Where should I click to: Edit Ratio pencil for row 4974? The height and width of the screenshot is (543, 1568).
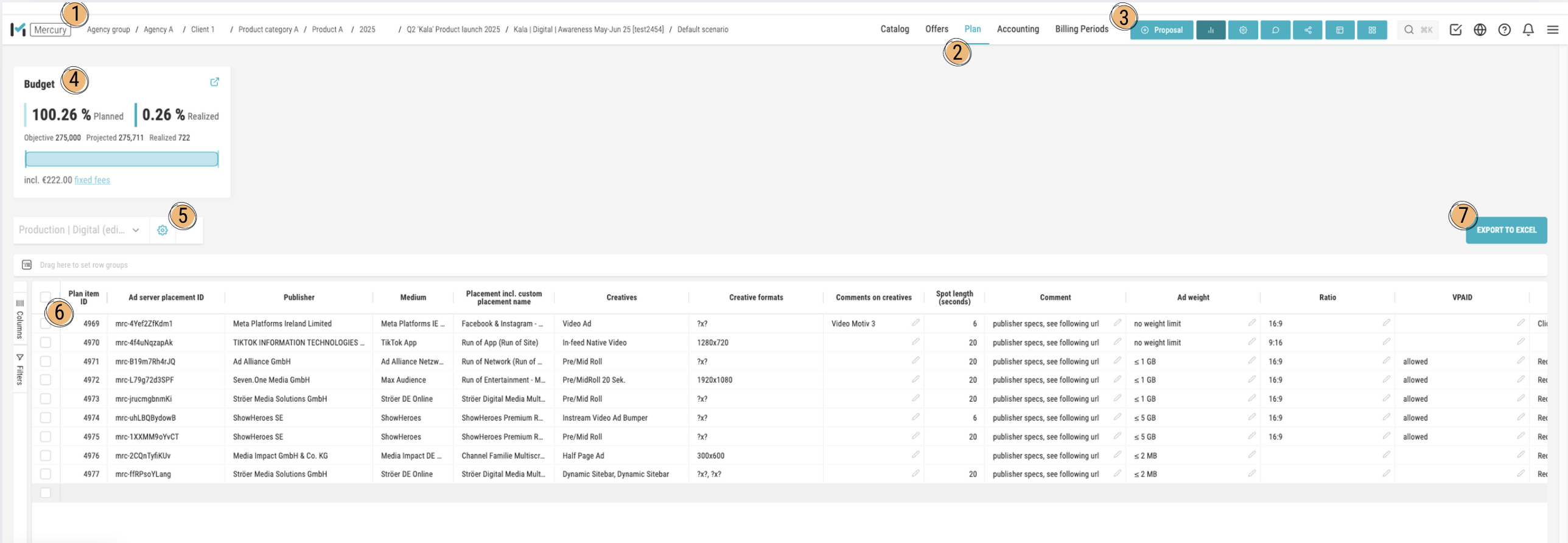click(x=1385, y=417)
